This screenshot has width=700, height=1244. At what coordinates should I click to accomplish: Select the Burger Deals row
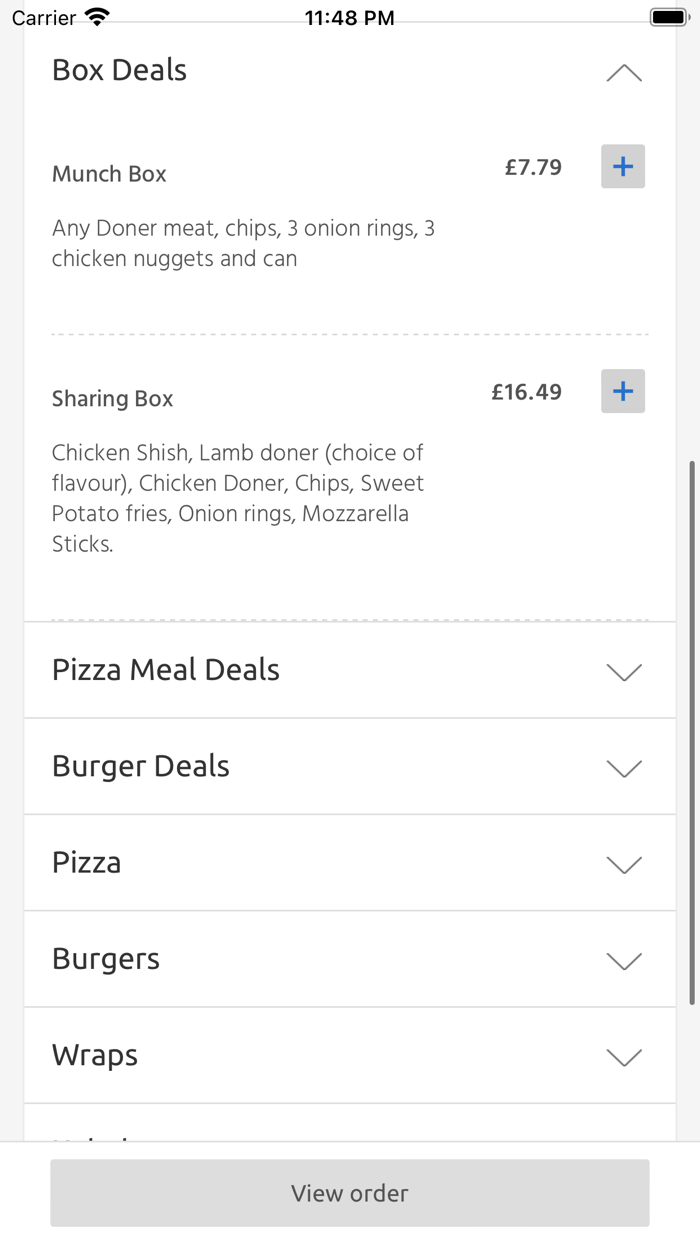(141, 767)
